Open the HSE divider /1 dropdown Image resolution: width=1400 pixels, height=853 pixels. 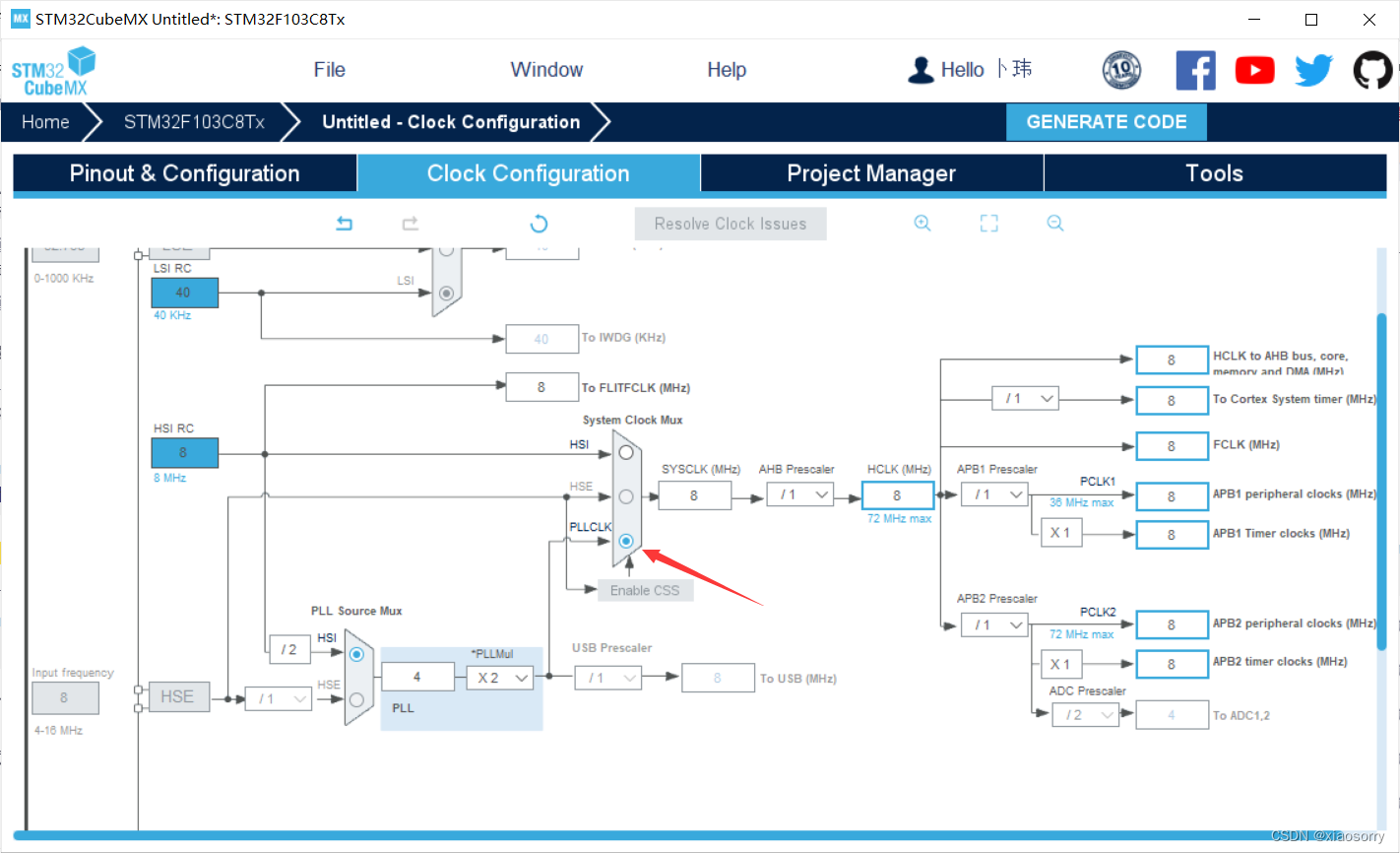[x=278, y=698]
